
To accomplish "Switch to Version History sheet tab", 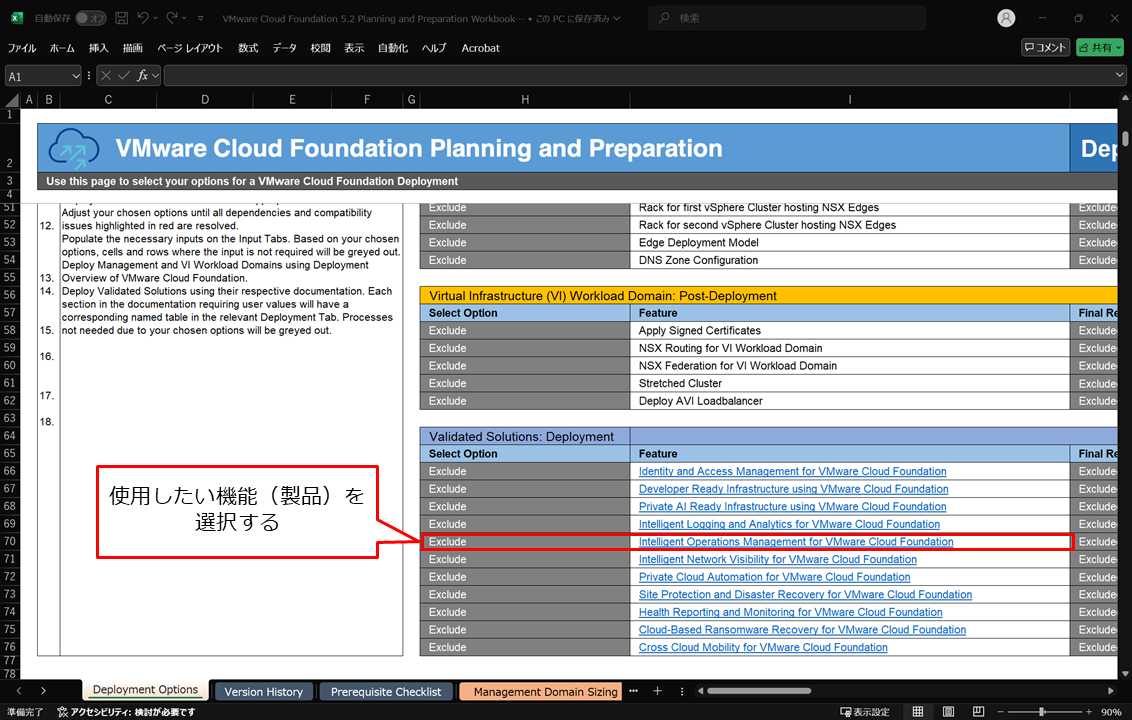I will [264, 692].
